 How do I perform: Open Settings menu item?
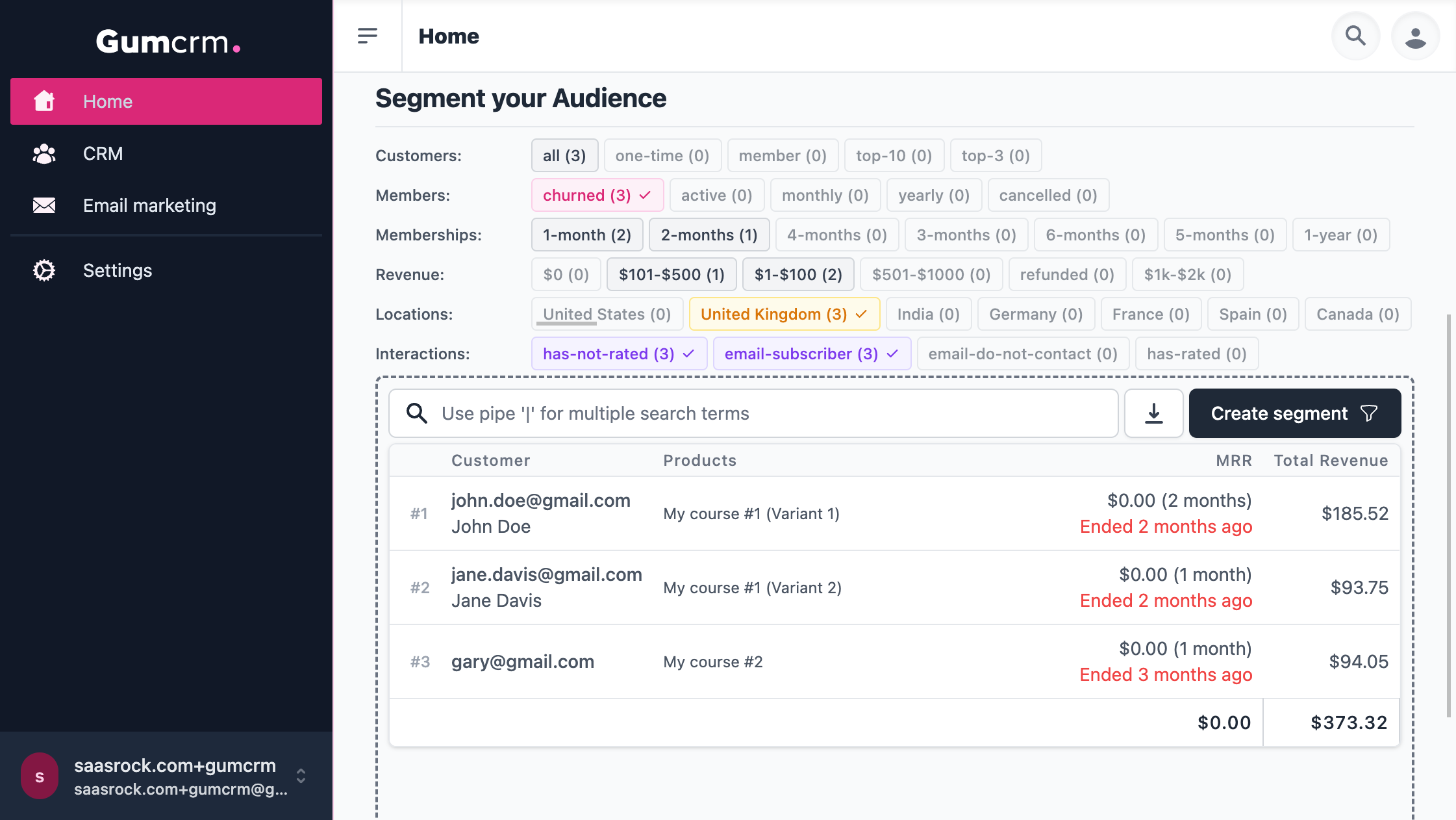[166, 270]
